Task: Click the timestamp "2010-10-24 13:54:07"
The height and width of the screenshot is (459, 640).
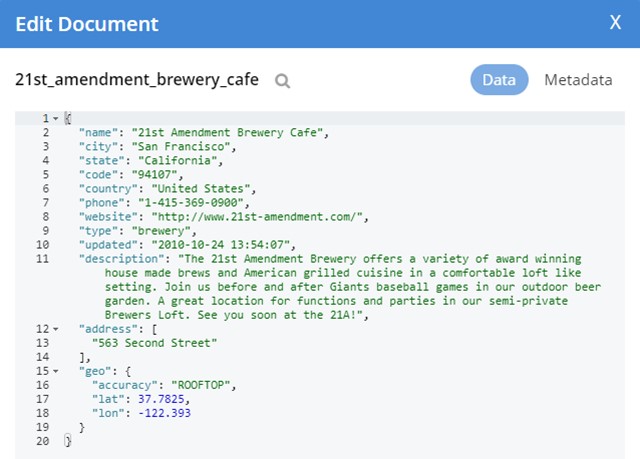Action: pyautogui.click(x=221, y=245)
